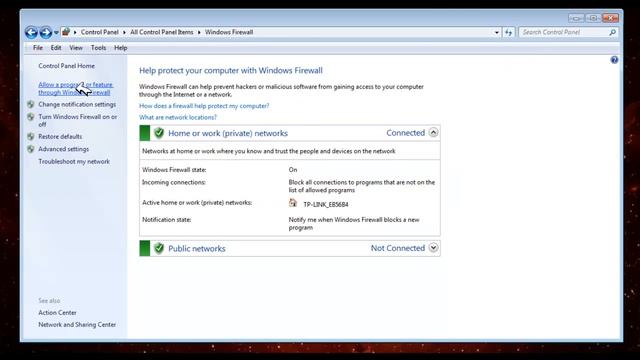The height and width of the screenshot is (360, 640).
Task: Click shield icon beside Change notification settings
Action: click(x=31, y=104)
